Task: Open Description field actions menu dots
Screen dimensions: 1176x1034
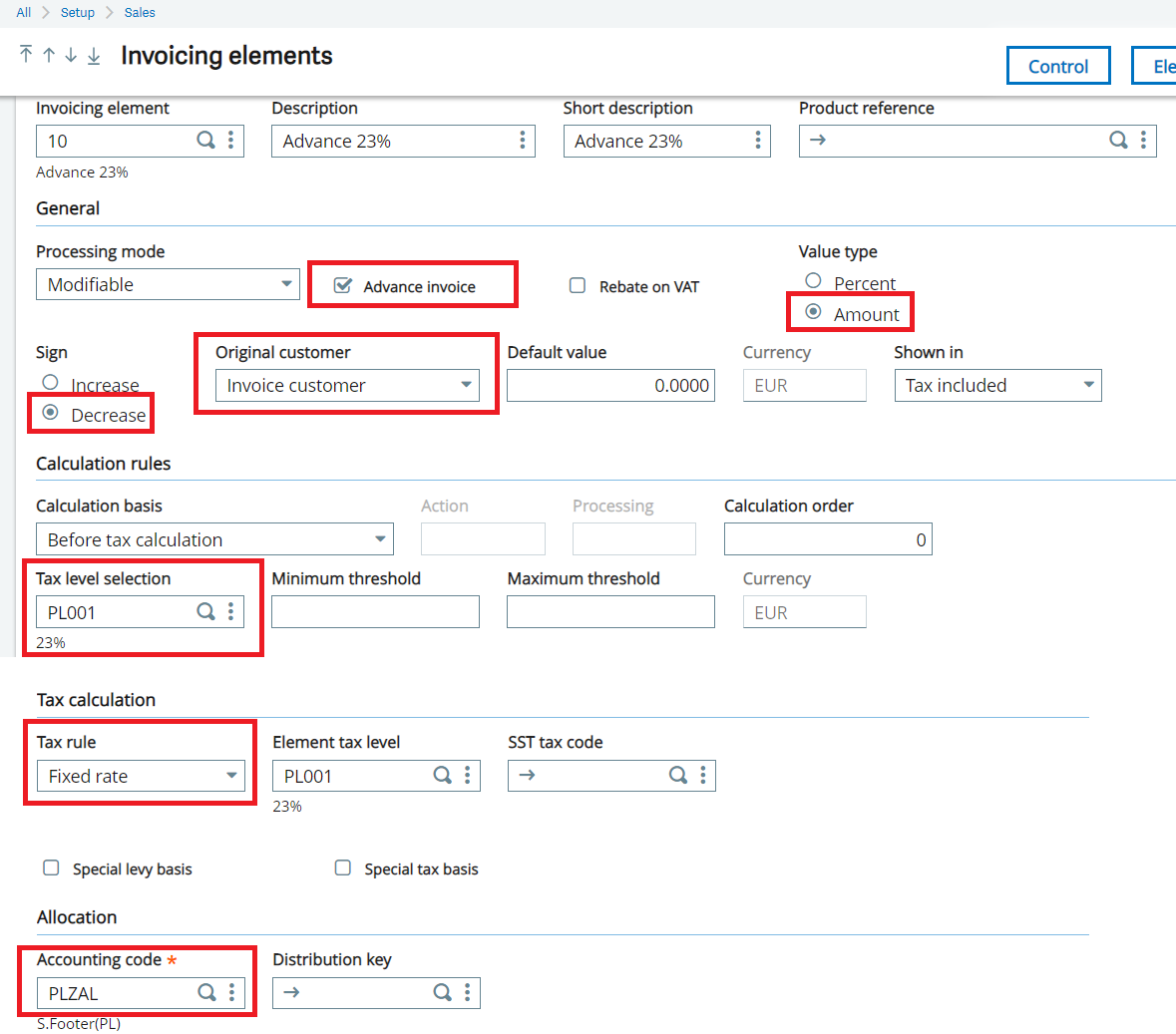Action: point(522,141)
